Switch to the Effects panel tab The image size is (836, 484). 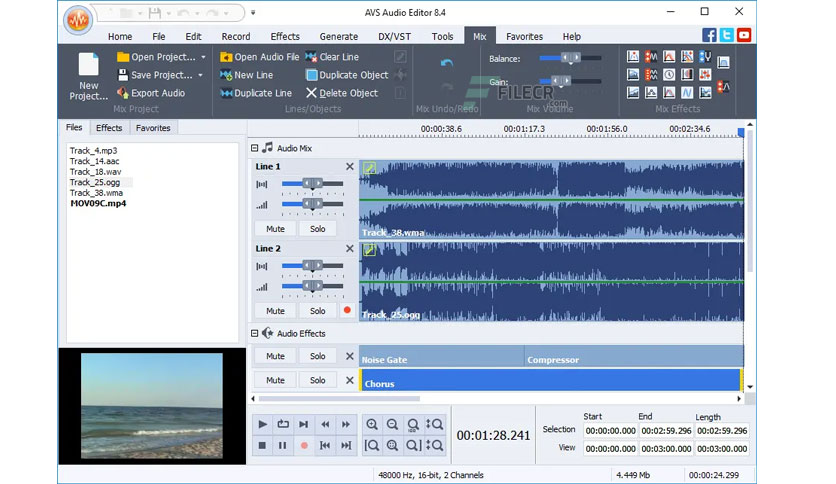(x=109, y=128)
